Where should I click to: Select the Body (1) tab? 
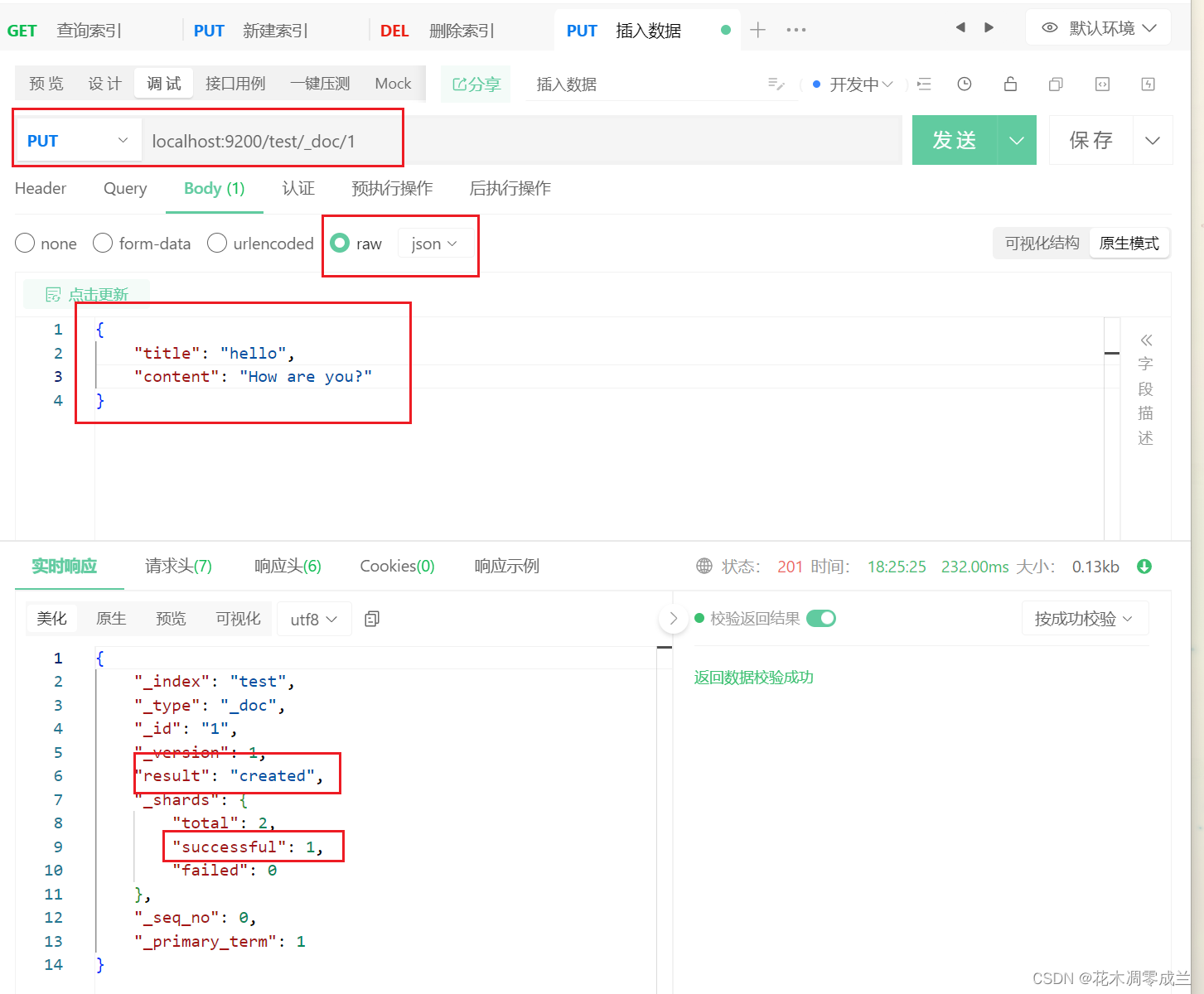click(214, 188)
